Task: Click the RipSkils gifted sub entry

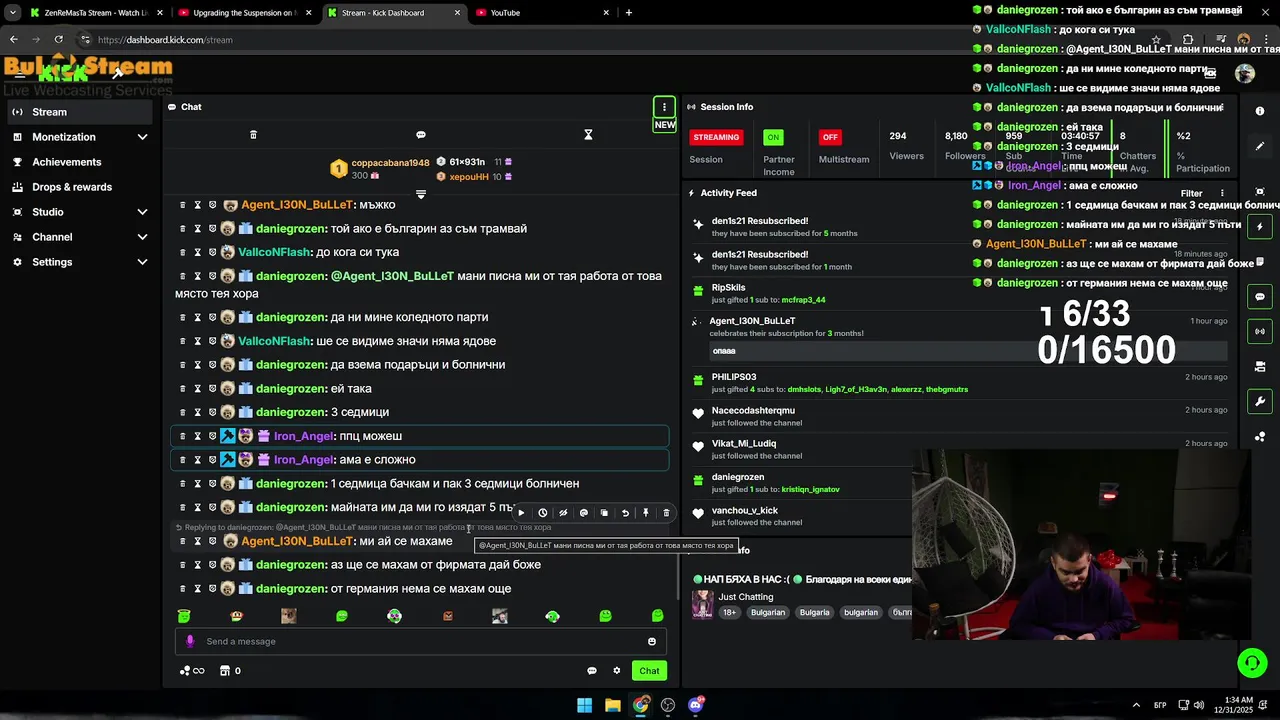Action: click(x=960, y=293)
